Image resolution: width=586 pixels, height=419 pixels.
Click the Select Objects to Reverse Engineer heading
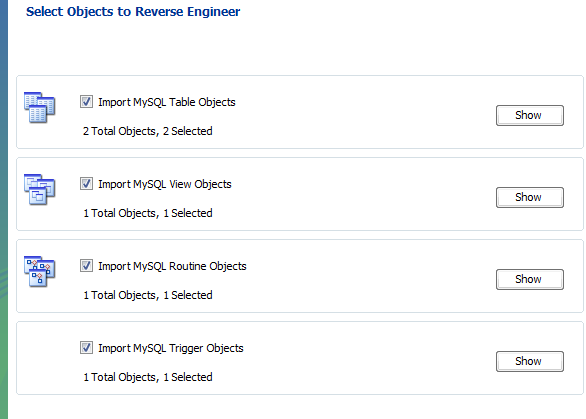point(133,12)
